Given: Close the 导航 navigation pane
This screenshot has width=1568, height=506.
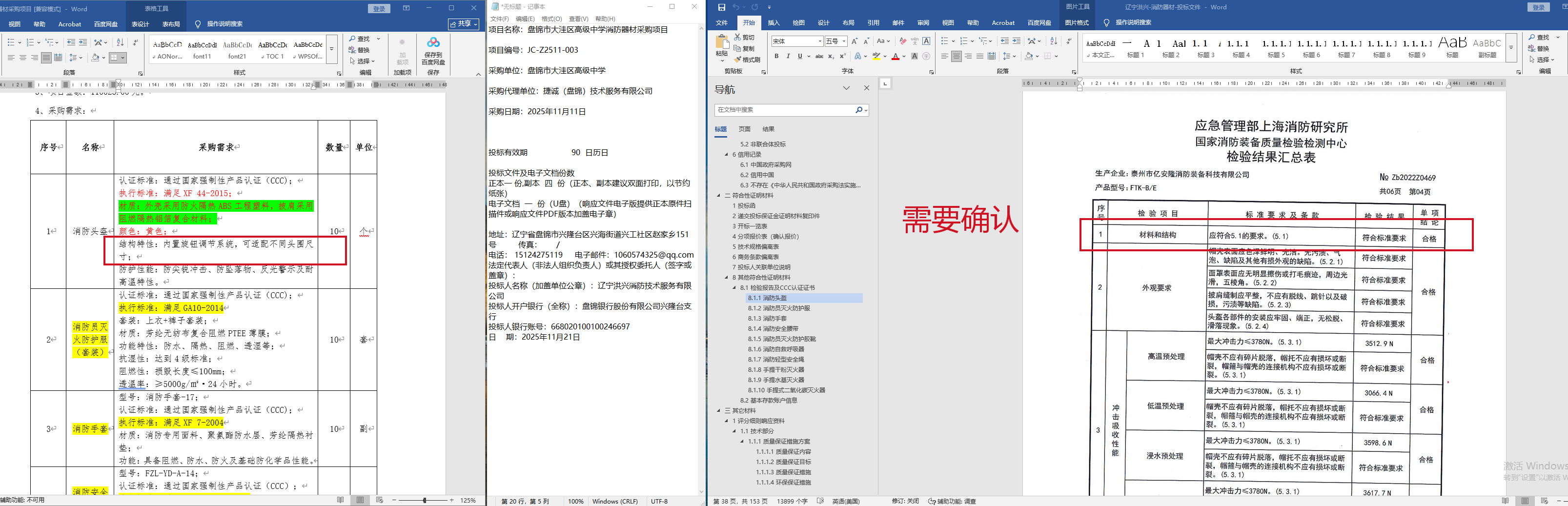Looking at the screenshot, I should pyautogui.click(x=867, y=88).
